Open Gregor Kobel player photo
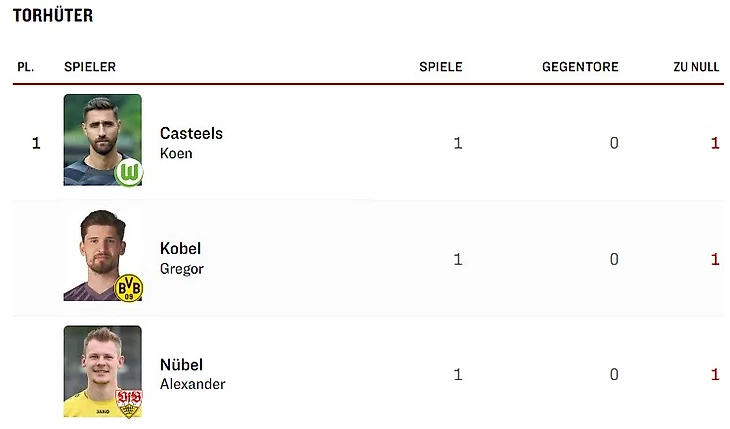The image size is (730, 429). point(102,255)
